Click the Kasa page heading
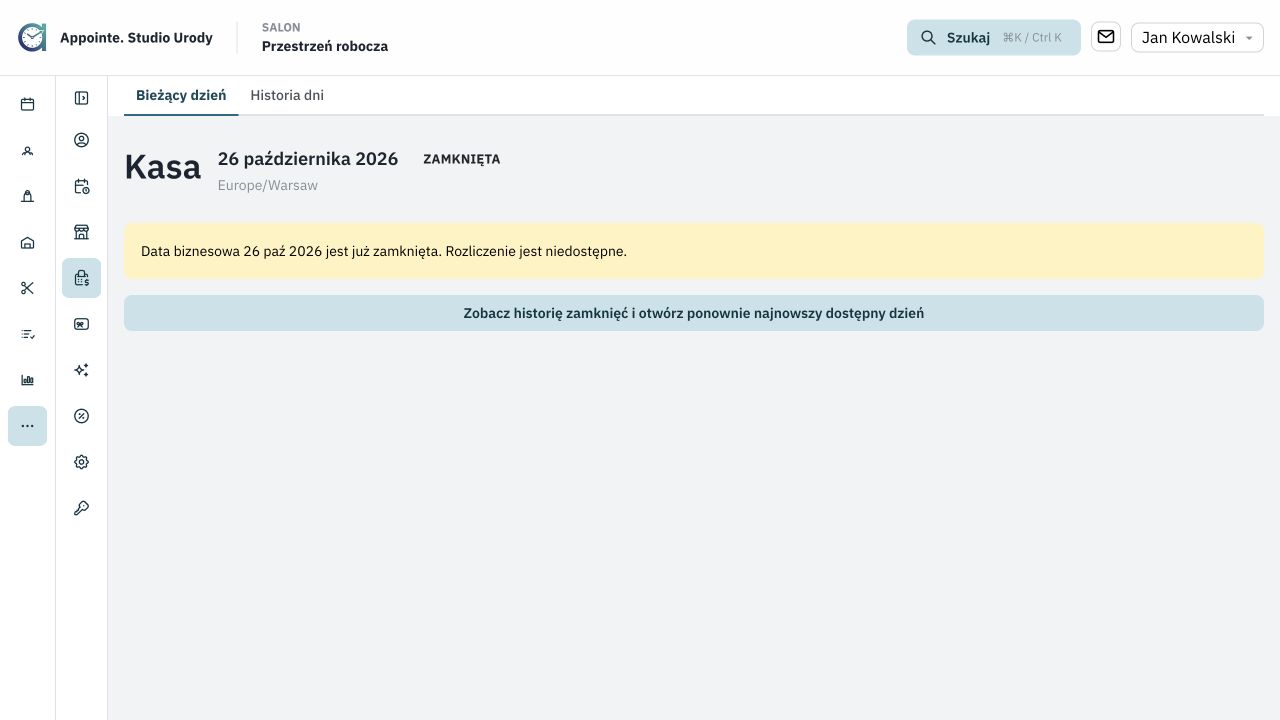 (163, 168)
